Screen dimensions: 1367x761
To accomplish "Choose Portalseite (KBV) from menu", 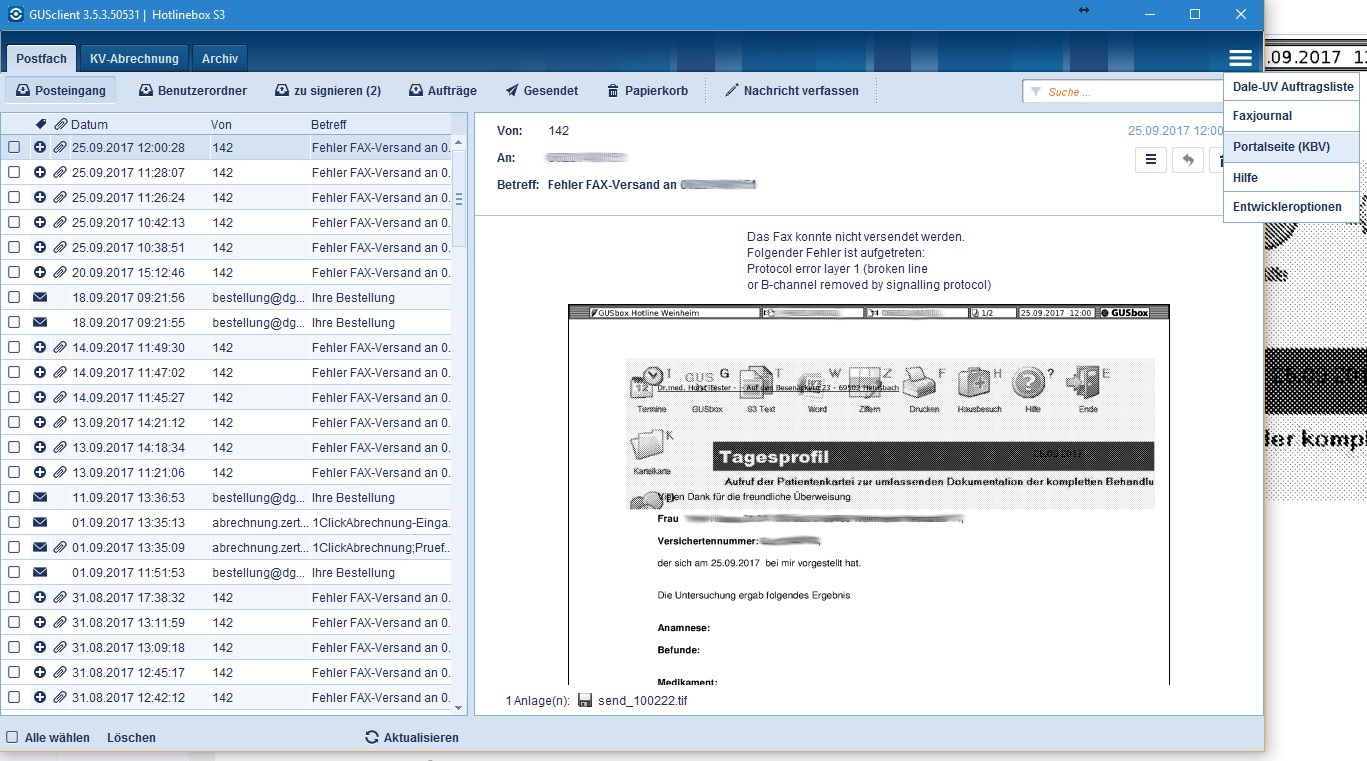I will pyautogui.click(x=1292, y=147).
